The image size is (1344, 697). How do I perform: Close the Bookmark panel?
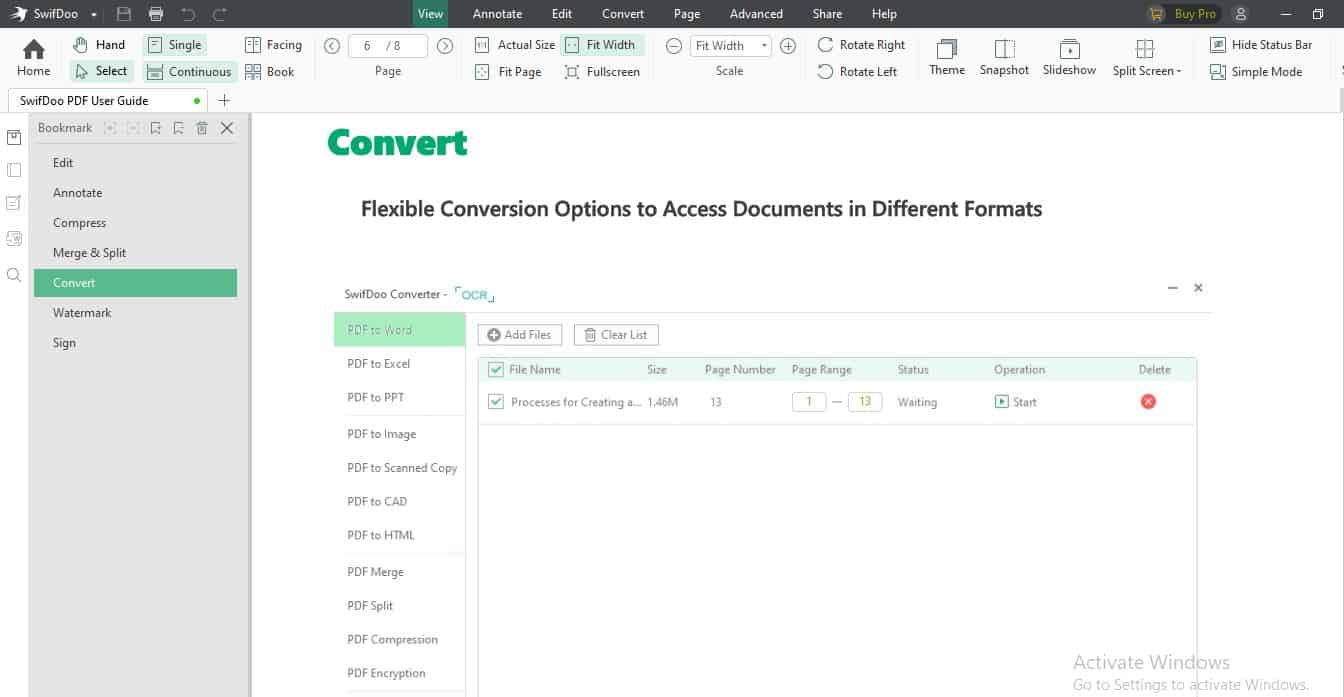click(227, 128)
